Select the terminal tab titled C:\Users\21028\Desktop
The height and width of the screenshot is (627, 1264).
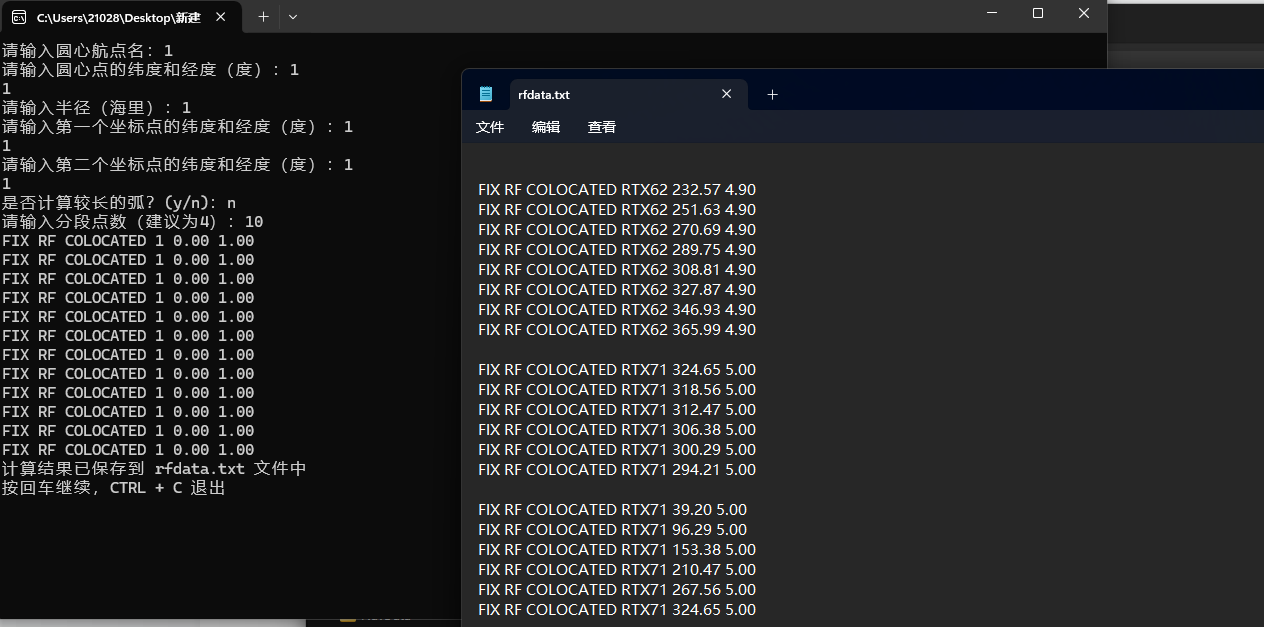point(121,17)
